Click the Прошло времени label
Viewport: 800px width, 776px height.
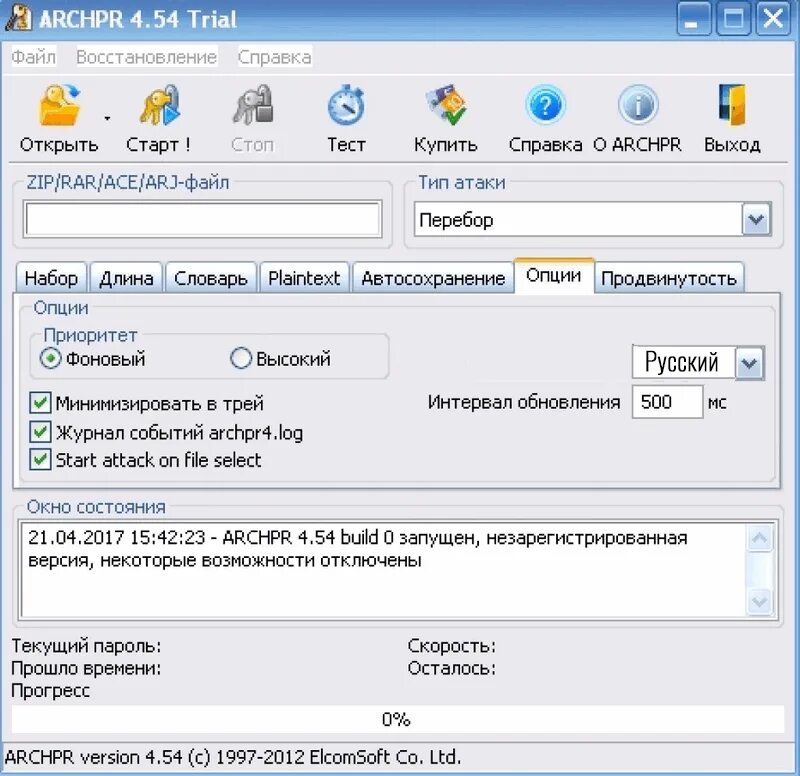pos(86,668)
